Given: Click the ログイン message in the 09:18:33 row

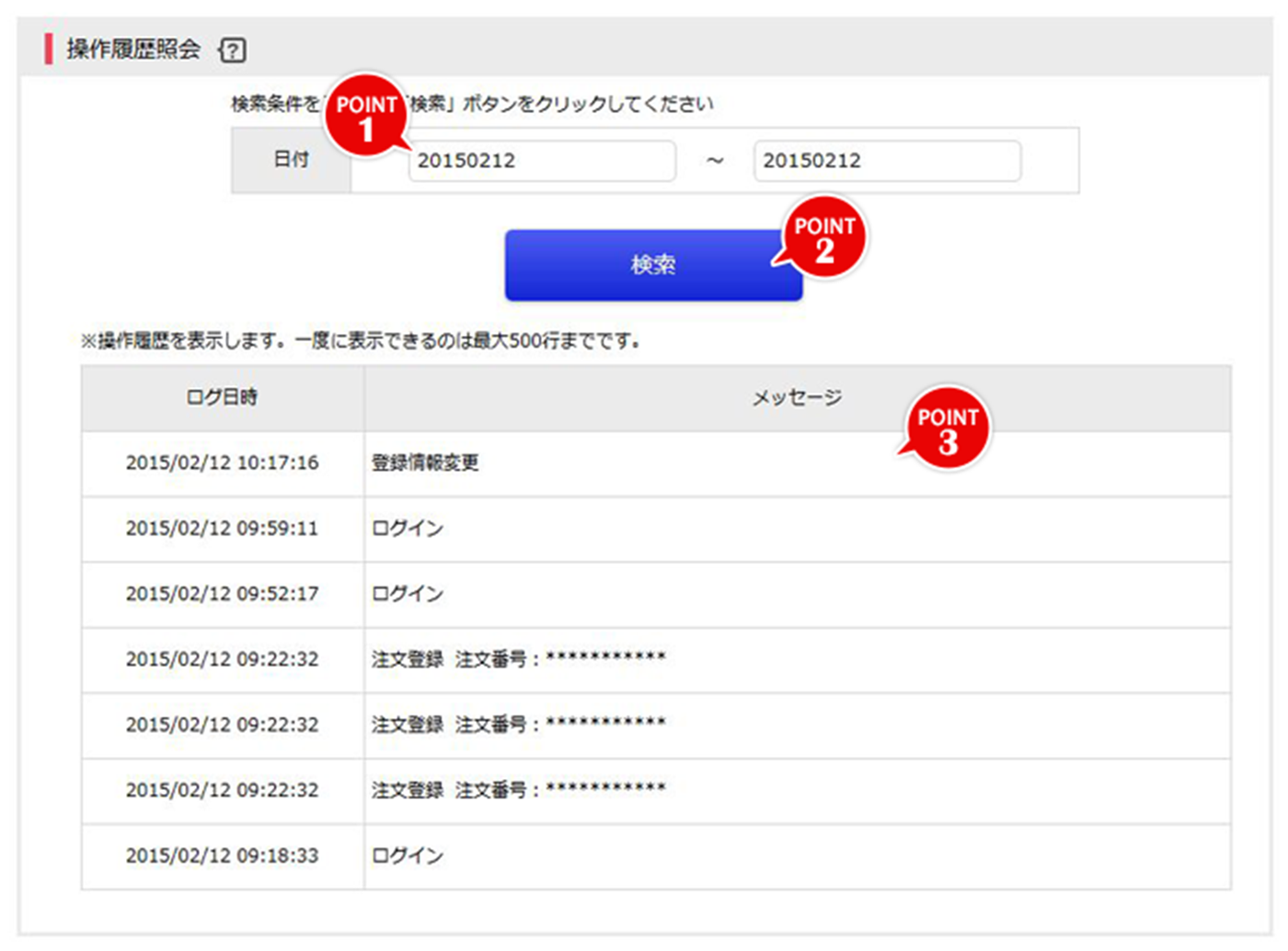Looking at the screenshot, I should coord(408,856).
